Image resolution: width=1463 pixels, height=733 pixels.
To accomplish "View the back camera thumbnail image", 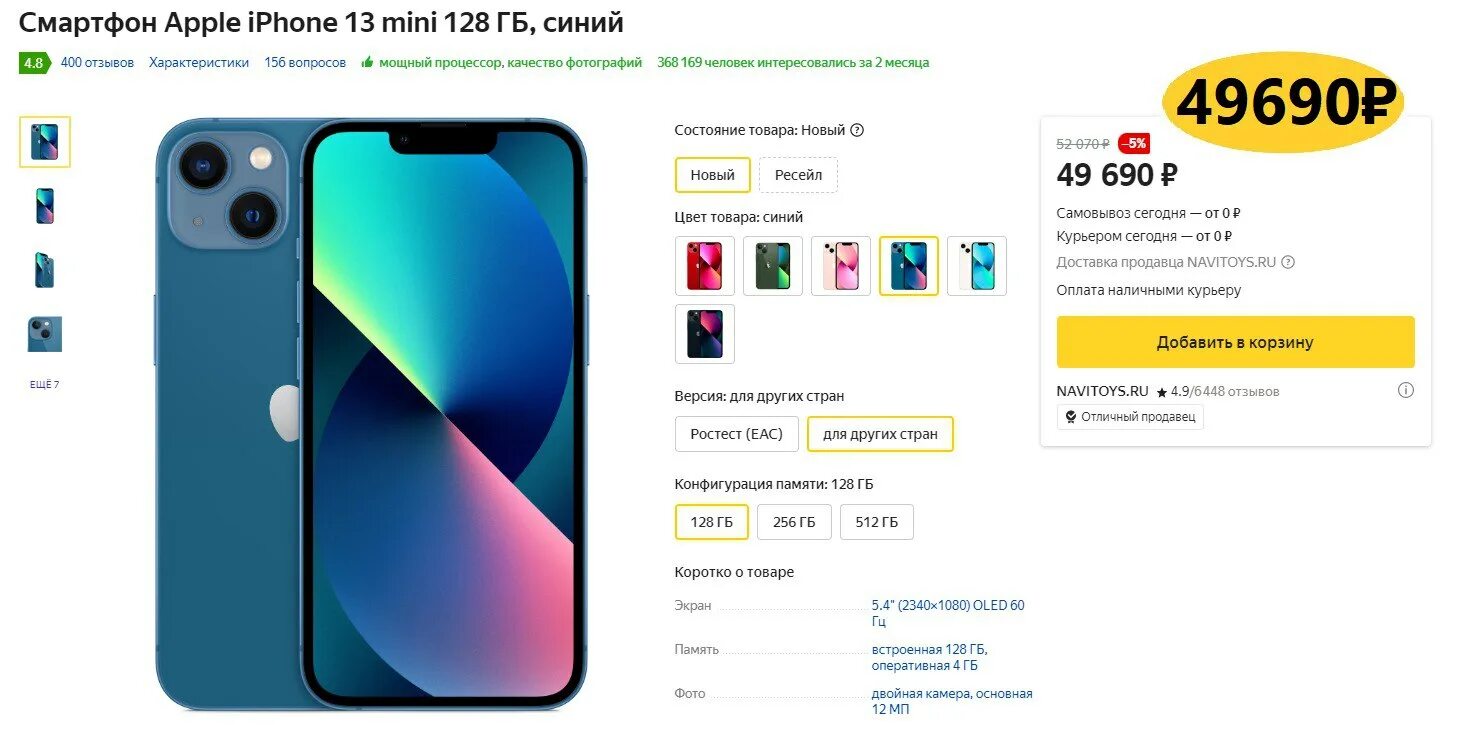I will (x=45, y=334).
